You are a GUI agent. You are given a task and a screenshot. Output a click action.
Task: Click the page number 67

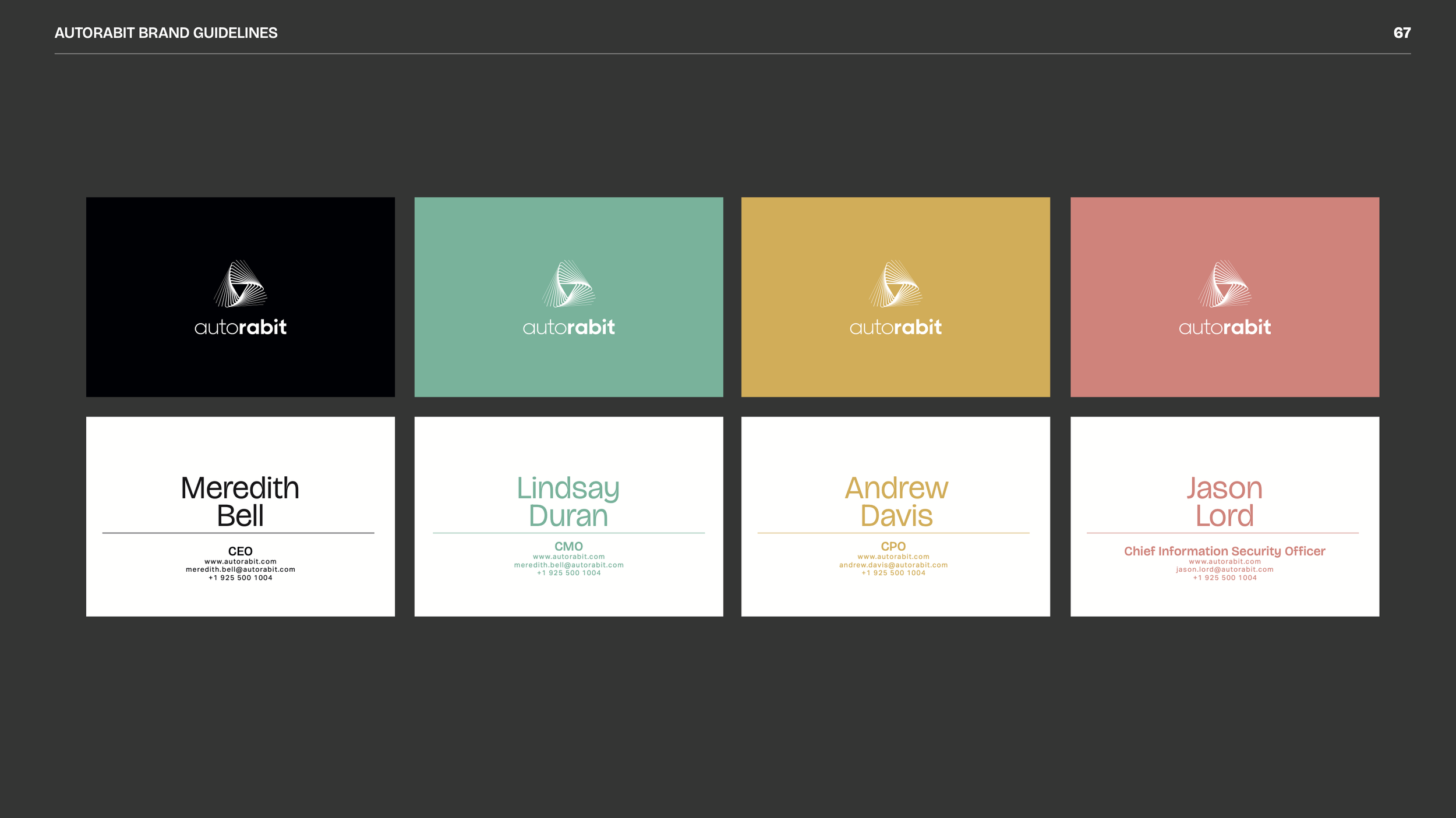[x=1401, y=33]
